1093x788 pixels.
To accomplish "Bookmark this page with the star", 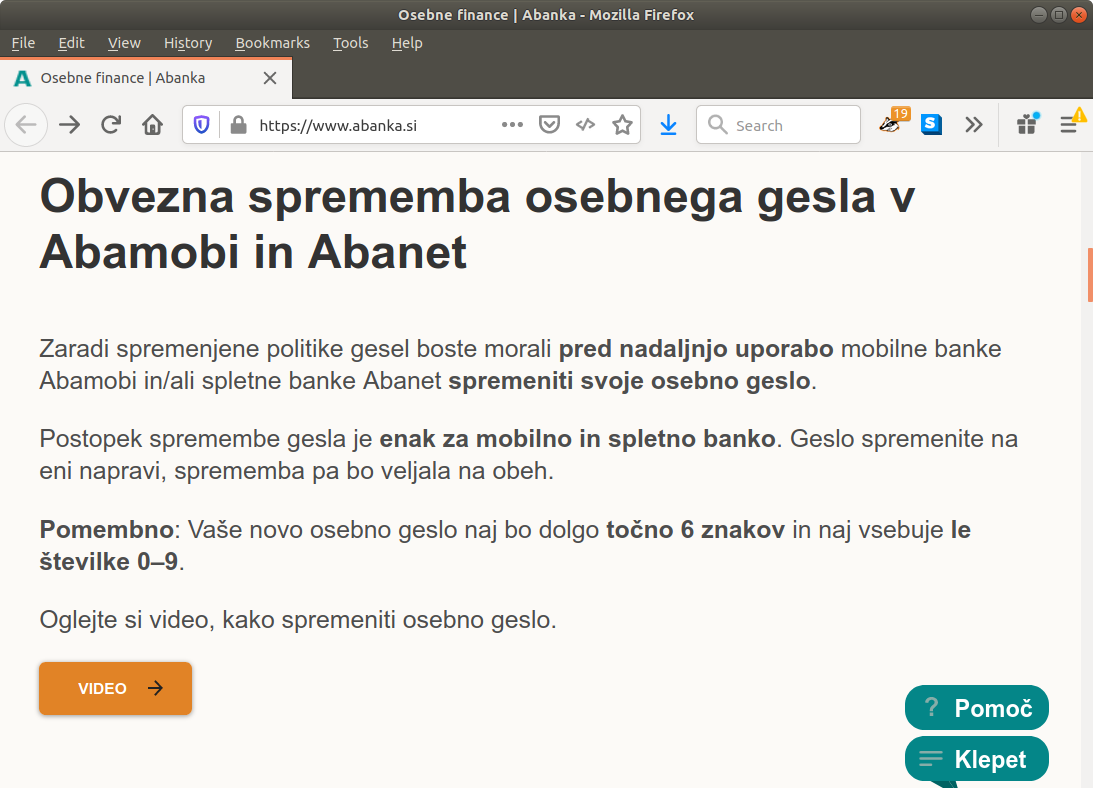I will tap(622, 125).
